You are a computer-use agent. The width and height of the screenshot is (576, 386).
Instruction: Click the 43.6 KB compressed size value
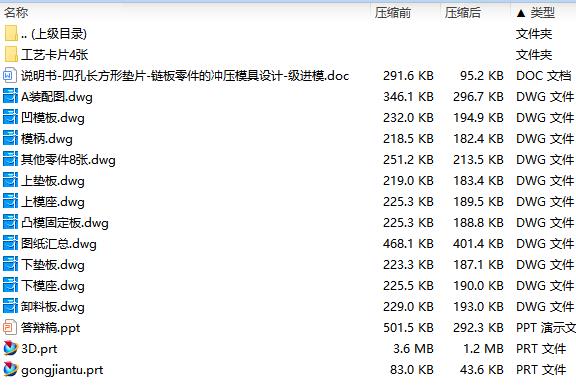tap(482, 369)
